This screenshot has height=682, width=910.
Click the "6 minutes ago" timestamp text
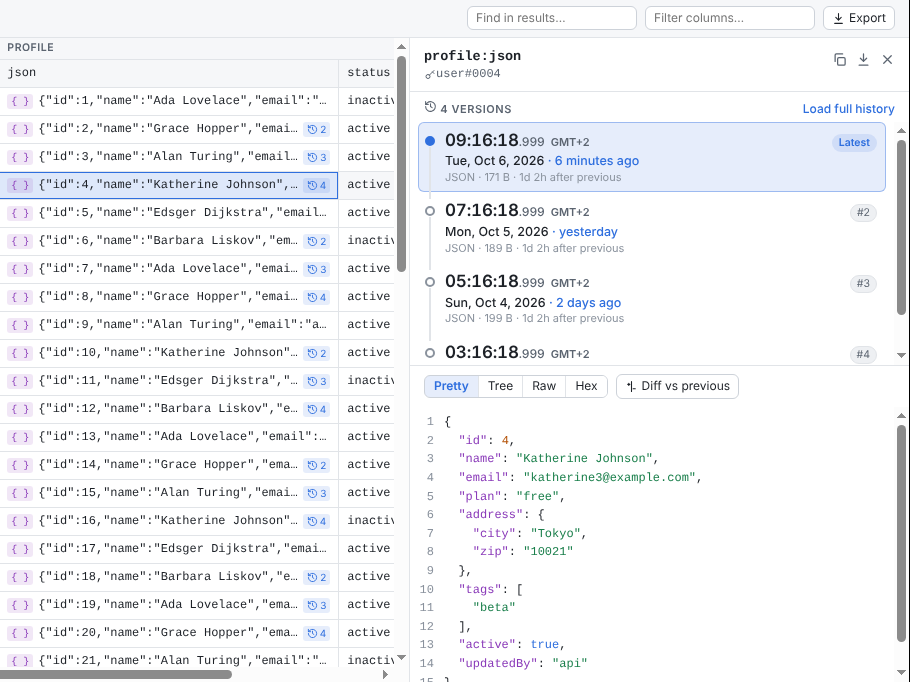click(x=597, y=161)
